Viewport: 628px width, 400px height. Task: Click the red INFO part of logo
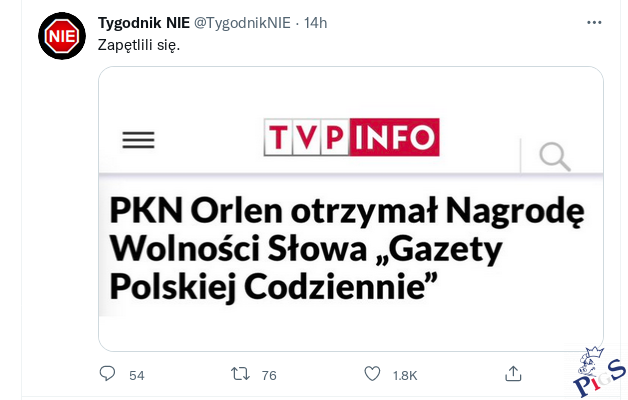pyautogui.click(x=394, y=137)
